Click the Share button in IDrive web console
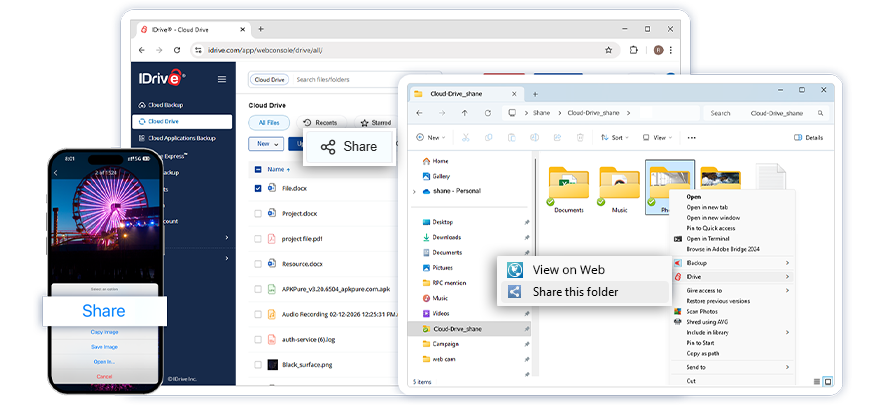 click(x=349, y=147)
